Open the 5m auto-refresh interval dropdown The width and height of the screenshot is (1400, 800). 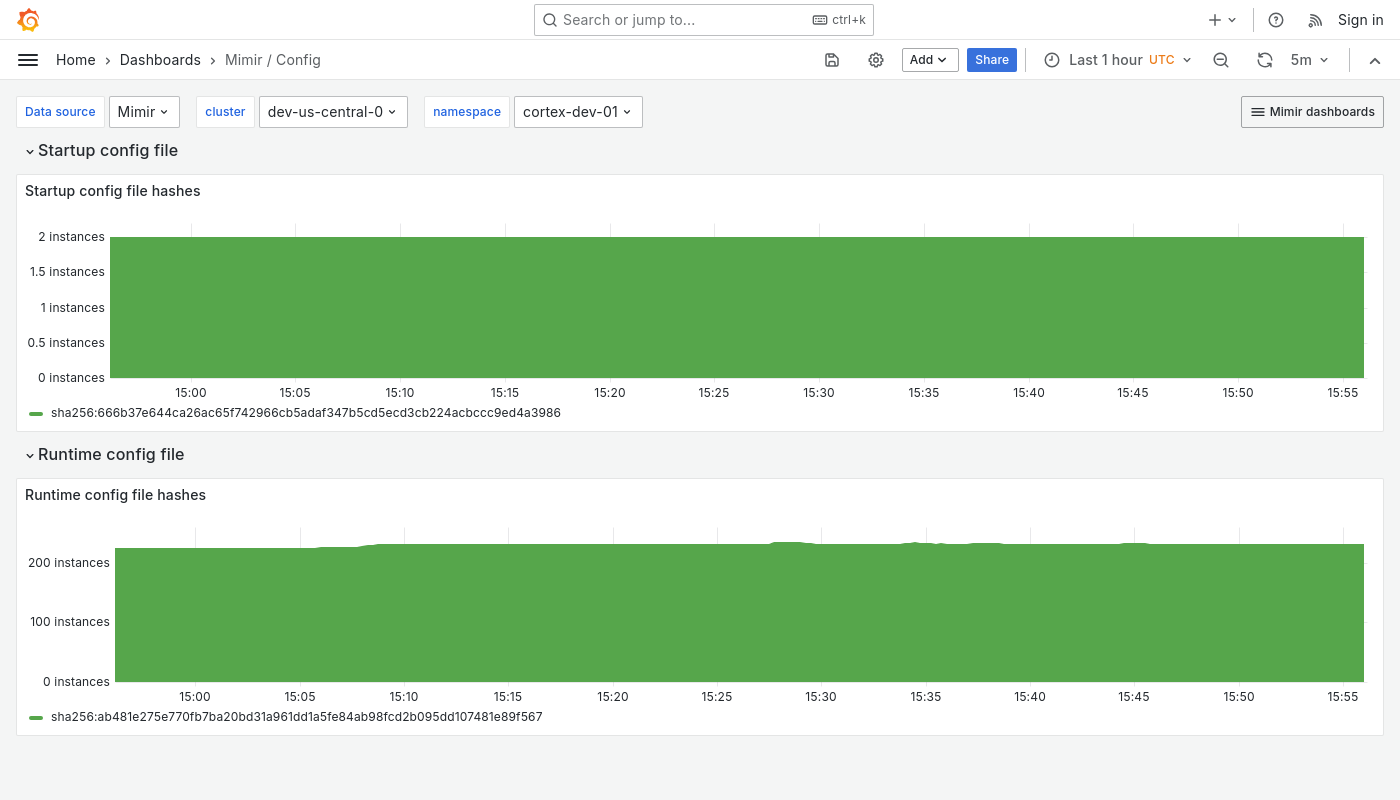tap(1309, 60)
